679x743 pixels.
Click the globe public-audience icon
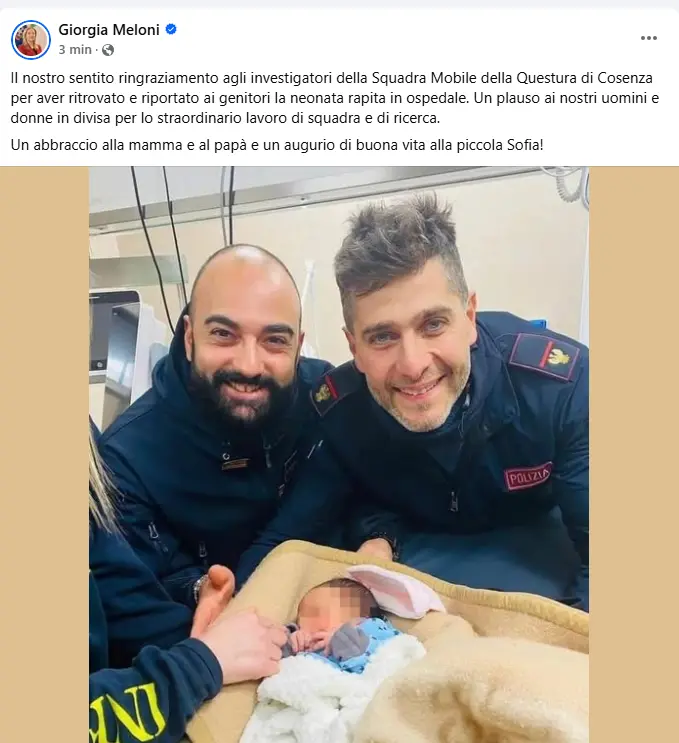point(108,50)
